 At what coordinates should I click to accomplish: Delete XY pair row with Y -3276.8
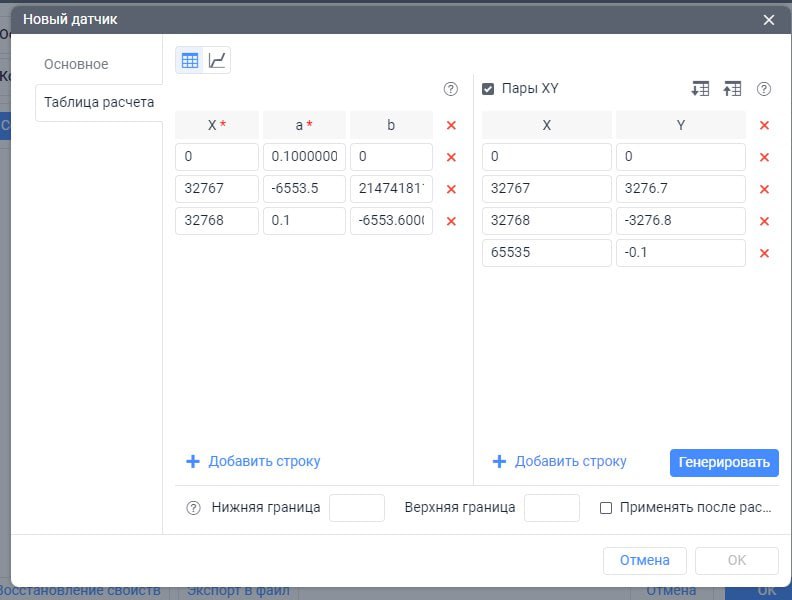pos(764,221)
